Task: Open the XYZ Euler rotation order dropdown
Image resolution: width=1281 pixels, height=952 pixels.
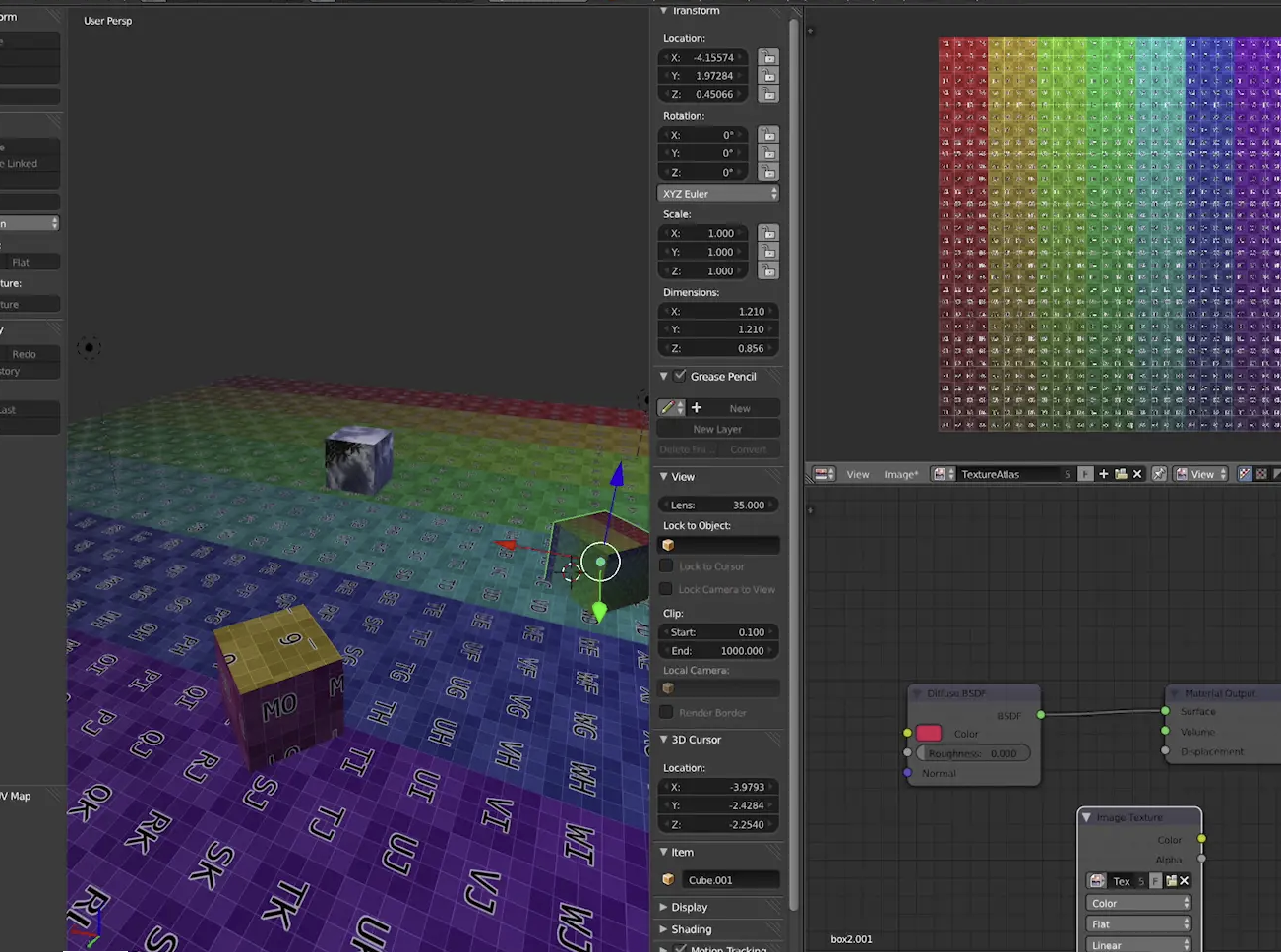Action: 717,193
